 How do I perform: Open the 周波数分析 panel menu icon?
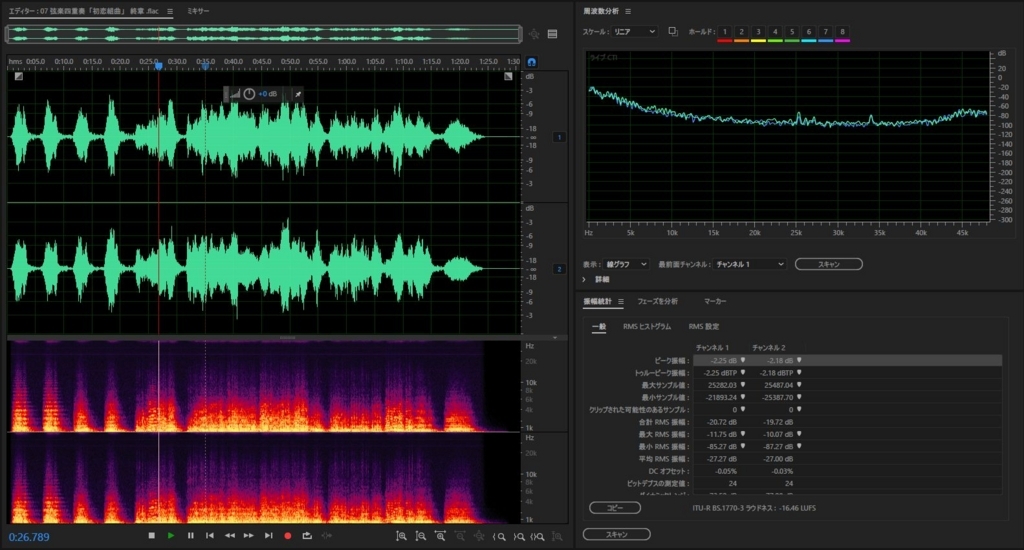[x=628, y=11]
